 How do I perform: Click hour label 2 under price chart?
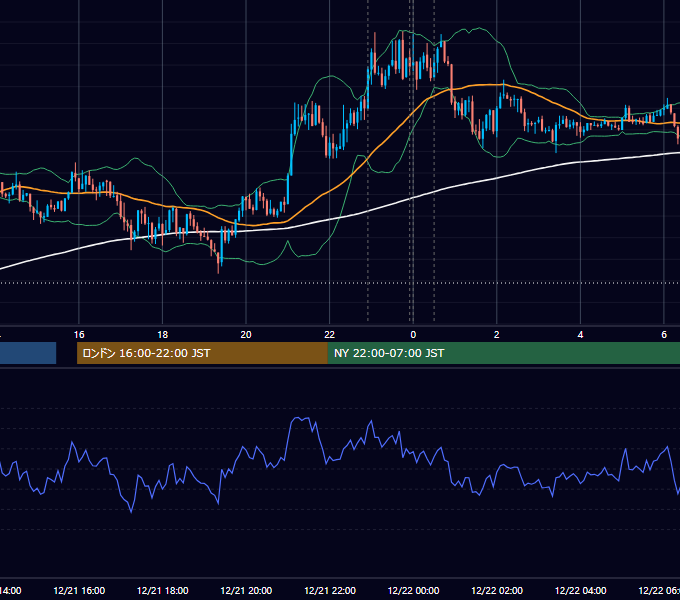tap(497, 335)
